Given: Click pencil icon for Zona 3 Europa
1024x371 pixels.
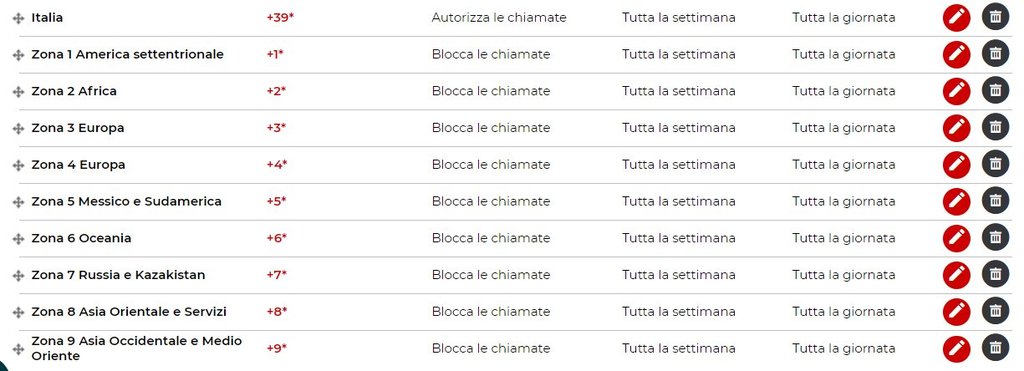Looking at the screenshot, I should pos(956,128).
